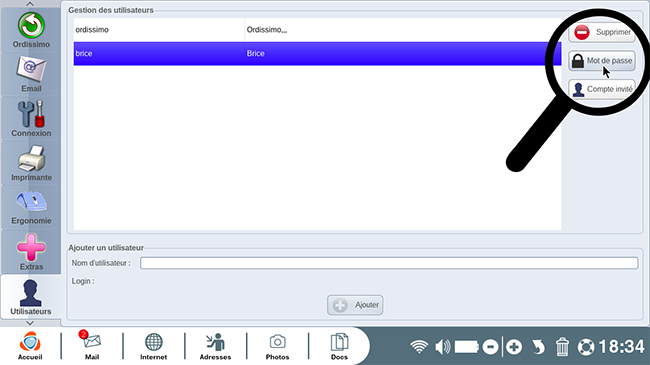Click the Wi-Fi status icon
The height and width of the screenshot is (365, 650).
pyautogui.click(x=419, y=347)
